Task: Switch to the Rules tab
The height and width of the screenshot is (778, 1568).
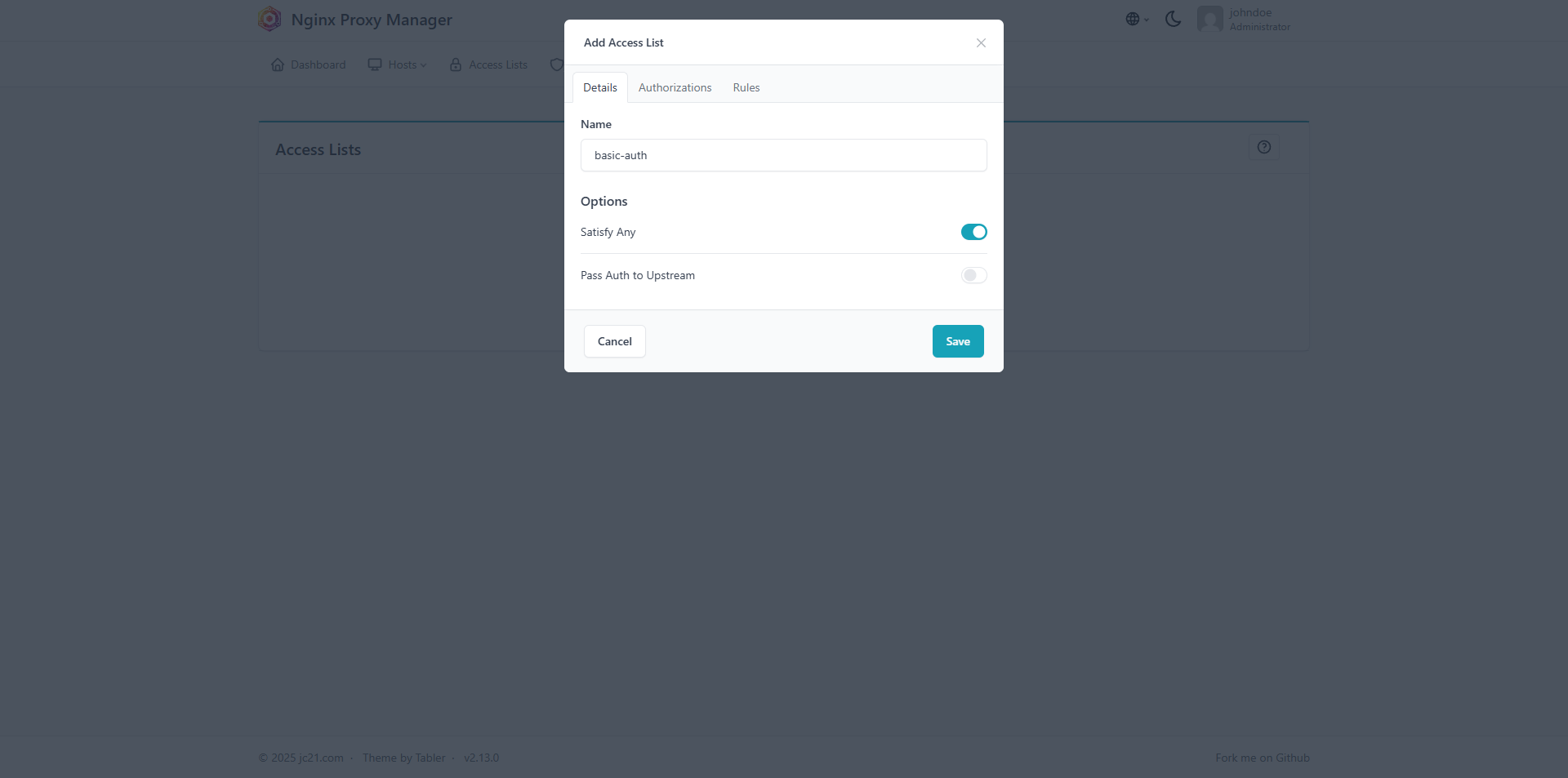Action: (x=746, y=87)
